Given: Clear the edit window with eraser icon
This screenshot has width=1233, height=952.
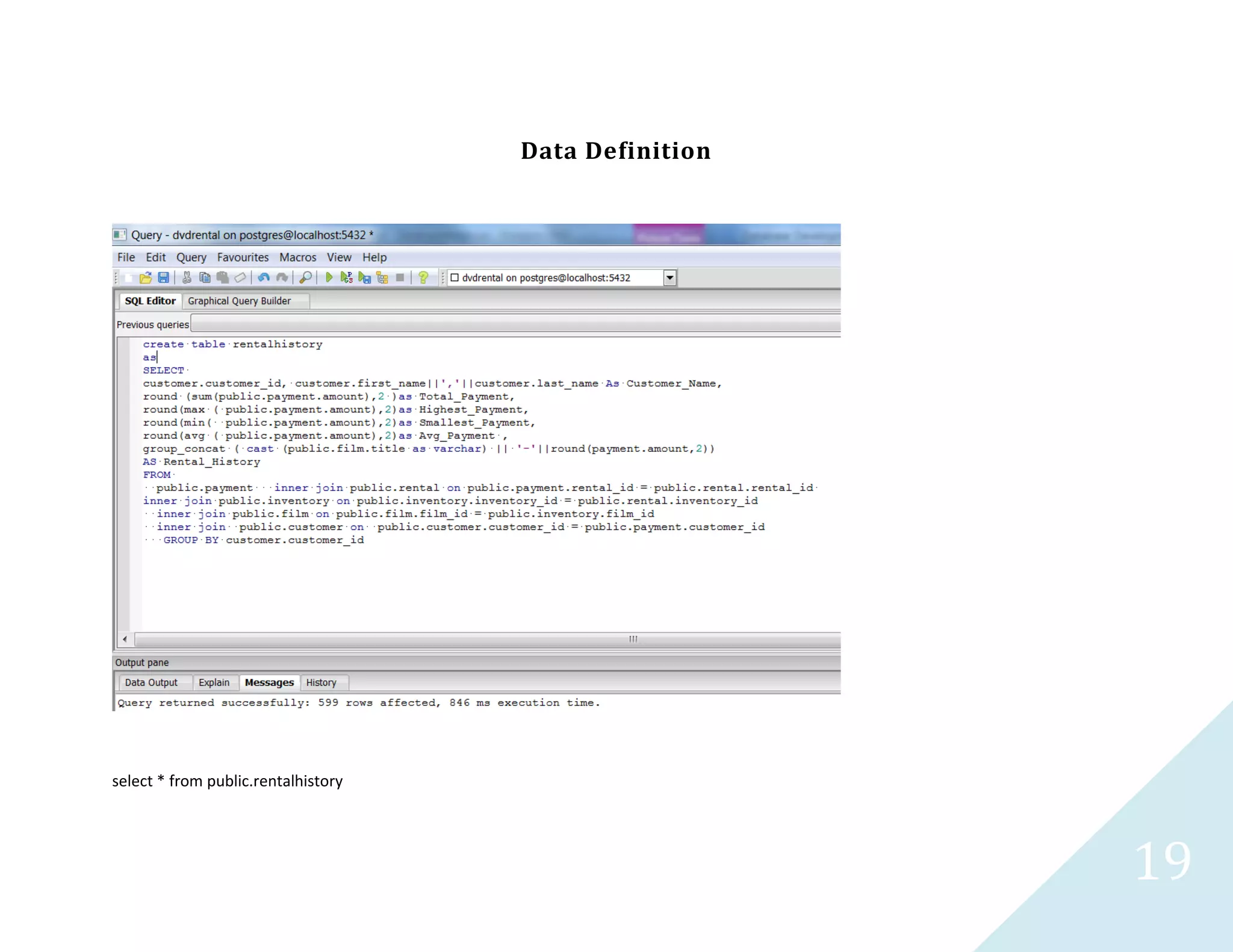Looking at the screenshot, I should coord(240,277).
